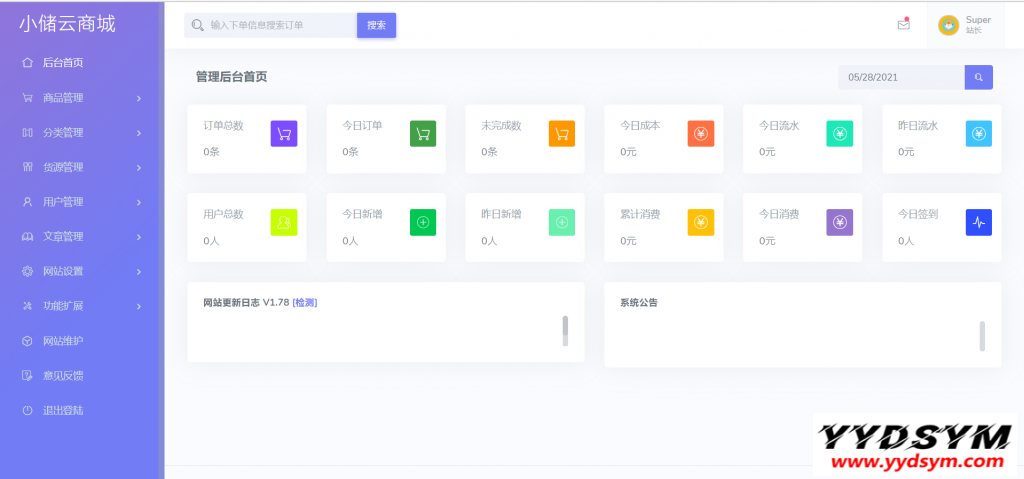The height and width of the screenshot is (479, 1024).
Task: Open the mail notification icon in header
Action: (903, 25)
